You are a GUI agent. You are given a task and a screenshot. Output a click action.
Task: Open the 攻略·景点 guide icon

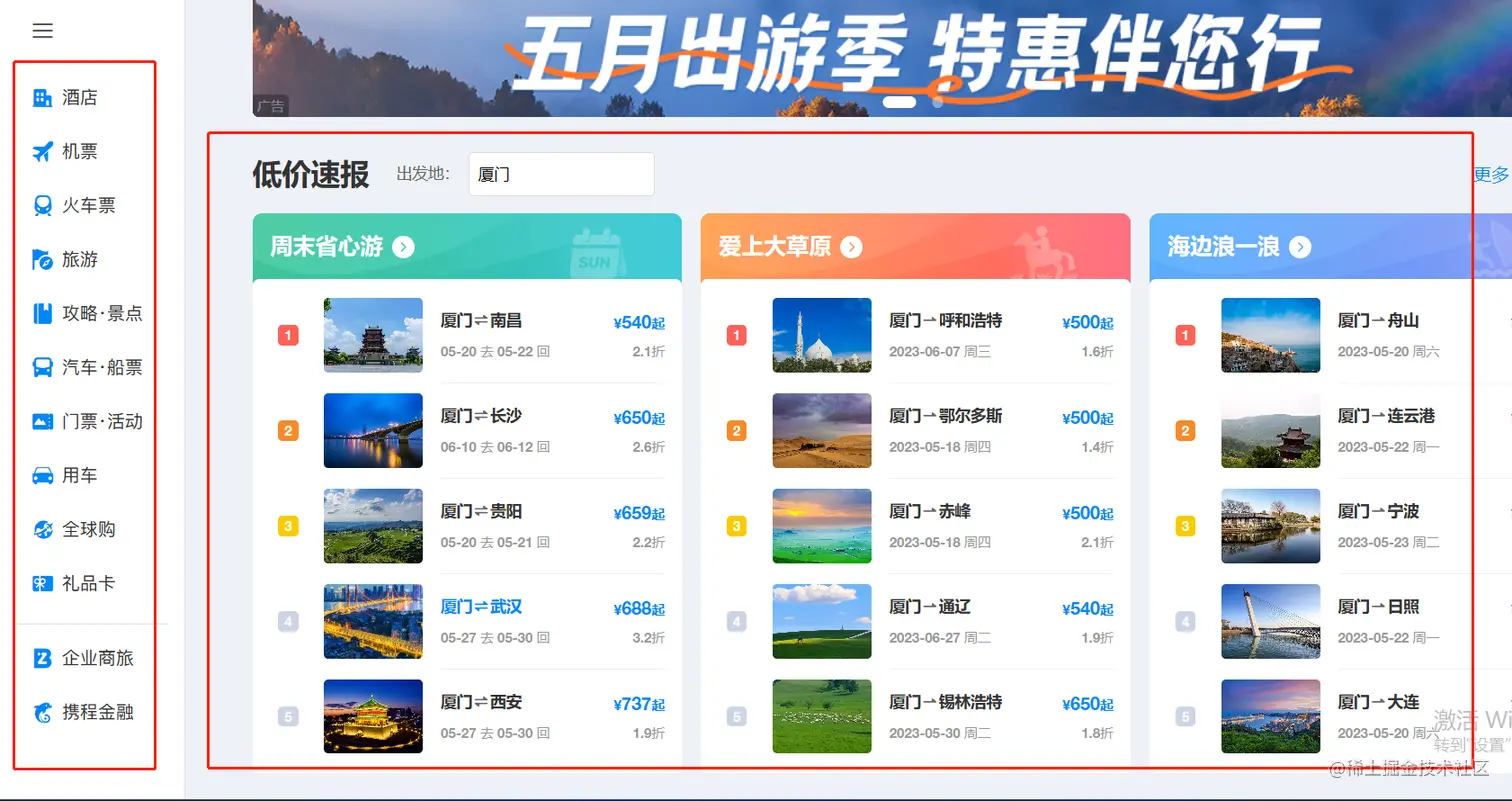[40, 313]
